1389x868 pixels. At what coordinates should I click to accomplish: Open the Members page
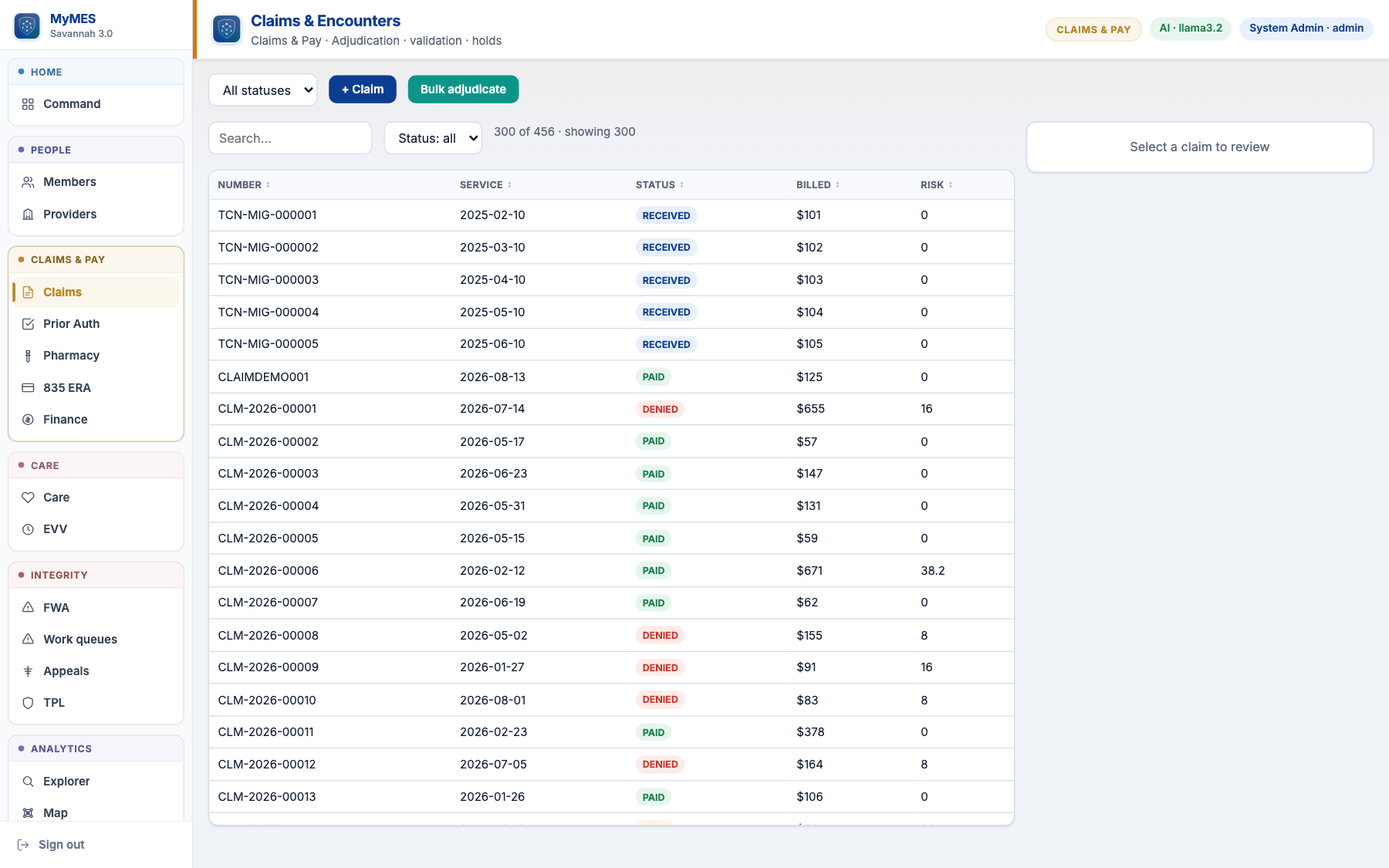tap(96, 182)
